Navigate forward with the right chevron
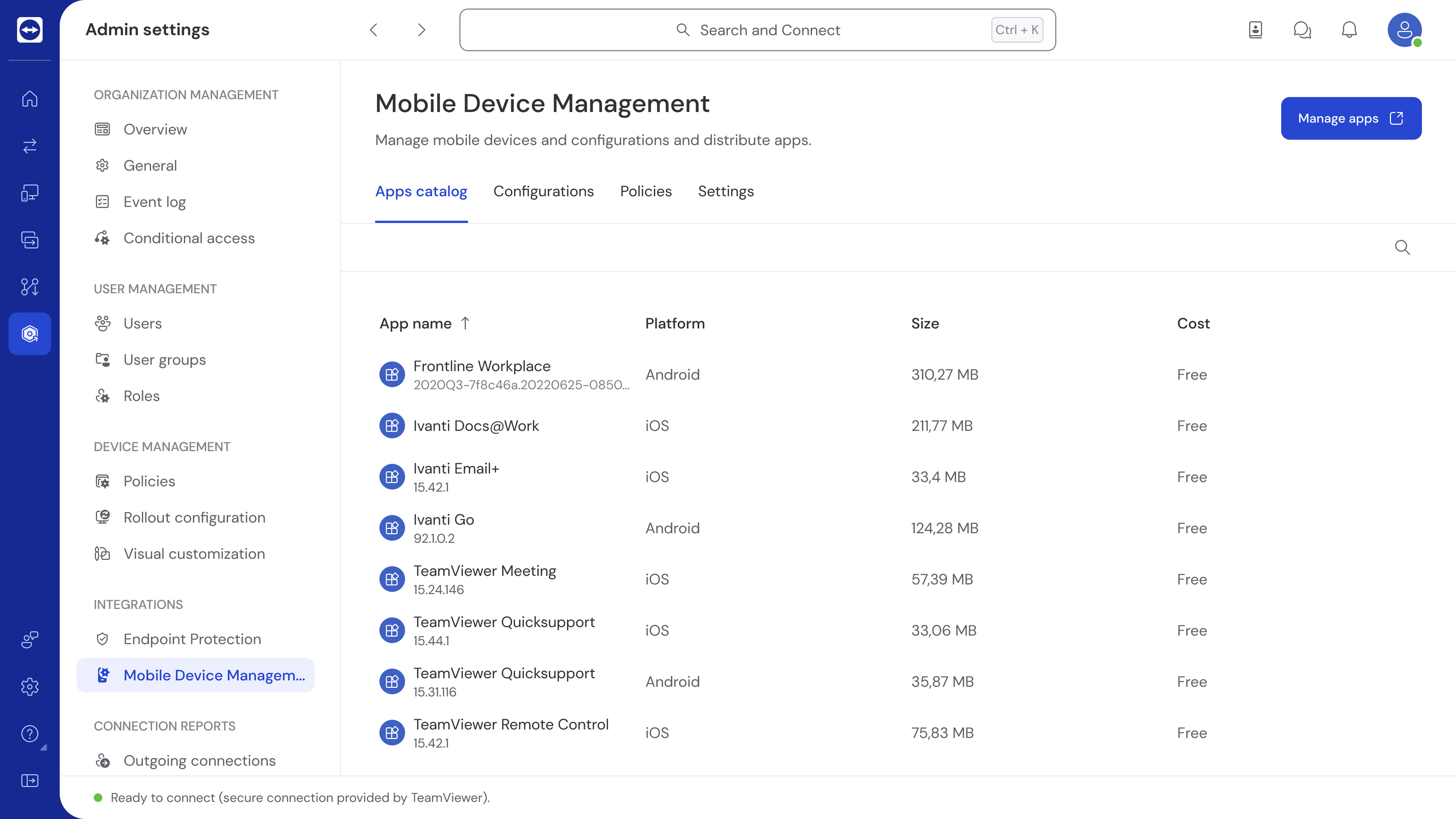The image size is (1456, 819). tap(421, 30)
